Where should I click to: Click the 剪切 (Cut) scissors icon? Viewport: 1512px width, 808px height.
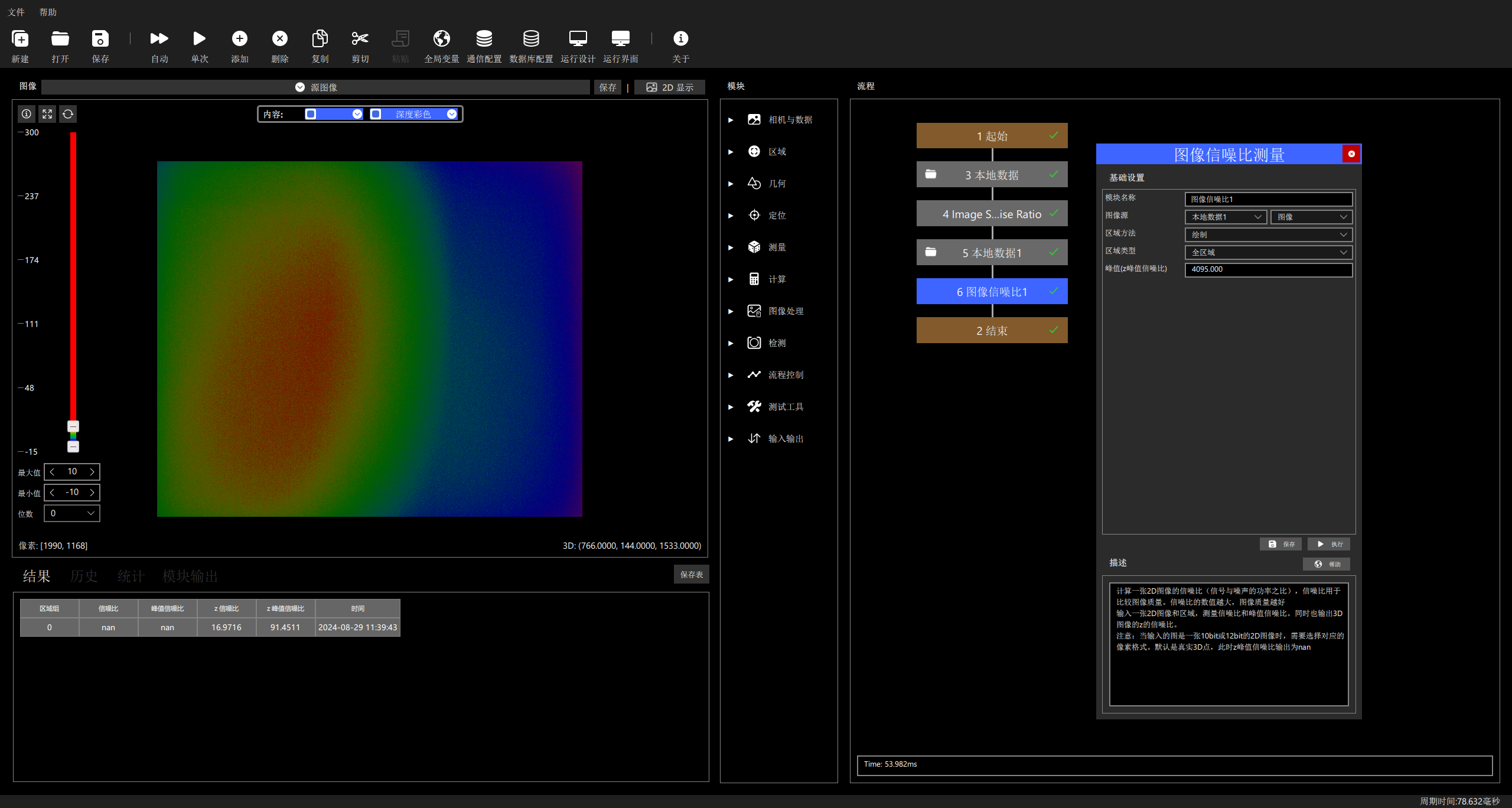point(360,39)
